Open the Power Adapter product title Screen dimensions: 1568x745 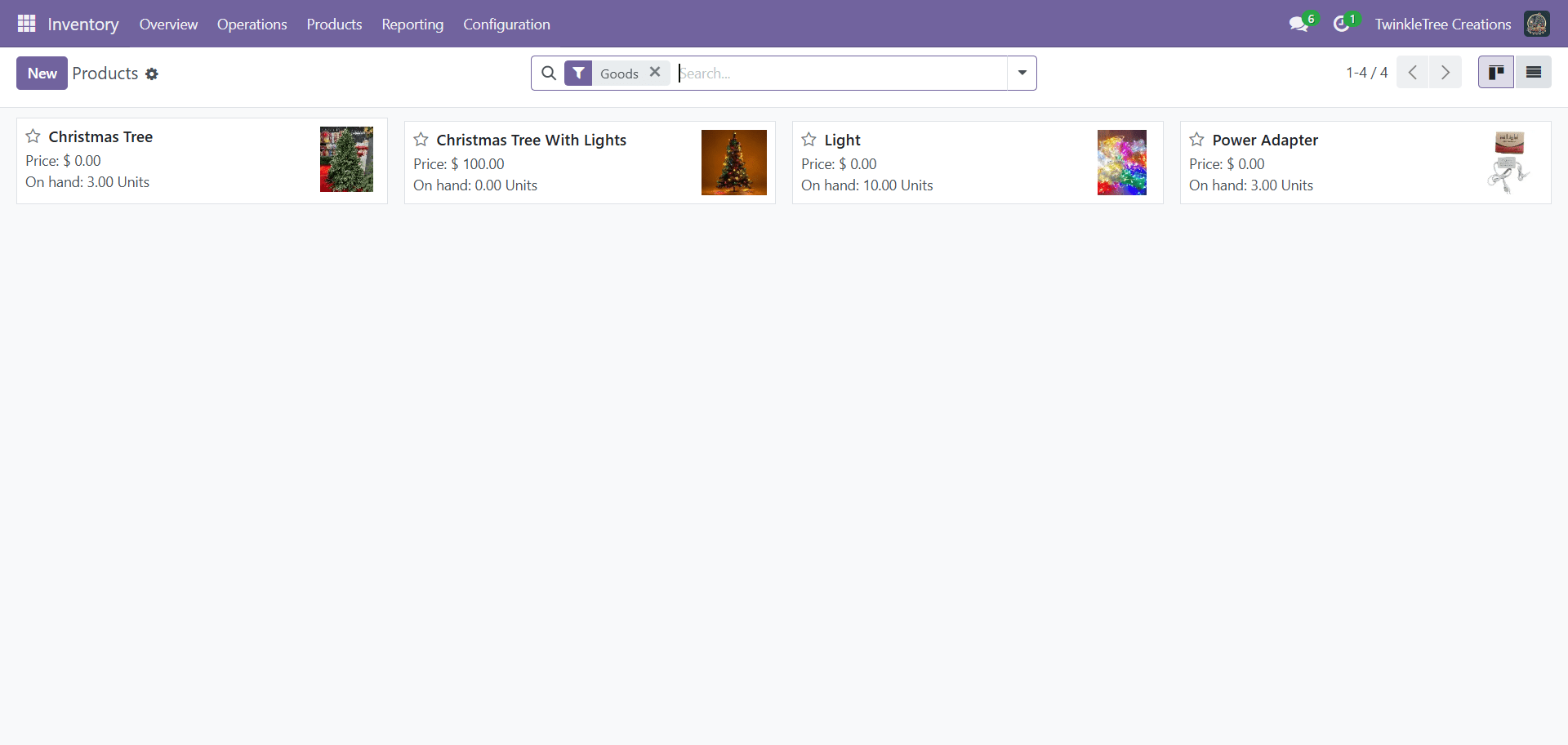(x=1265, y=140)
